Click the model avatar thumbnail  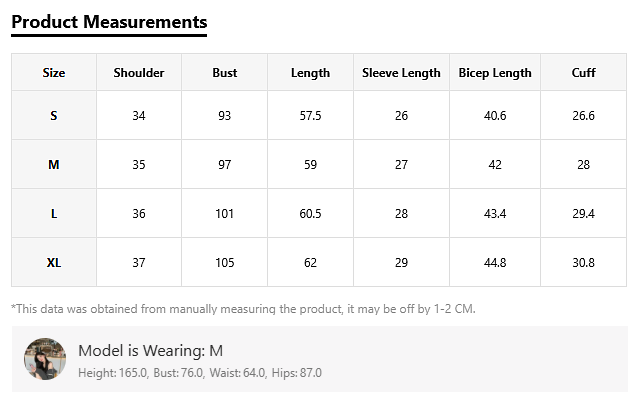tap(45, 359)
